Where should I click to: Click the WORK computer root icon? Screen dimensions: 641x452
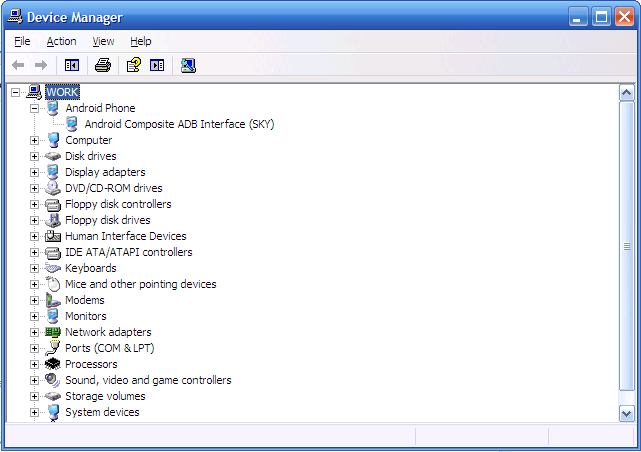34,92
